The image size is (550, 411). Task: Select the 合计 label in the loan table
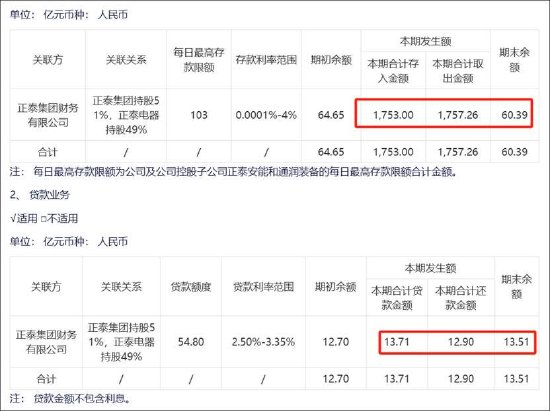pos(46,379)
